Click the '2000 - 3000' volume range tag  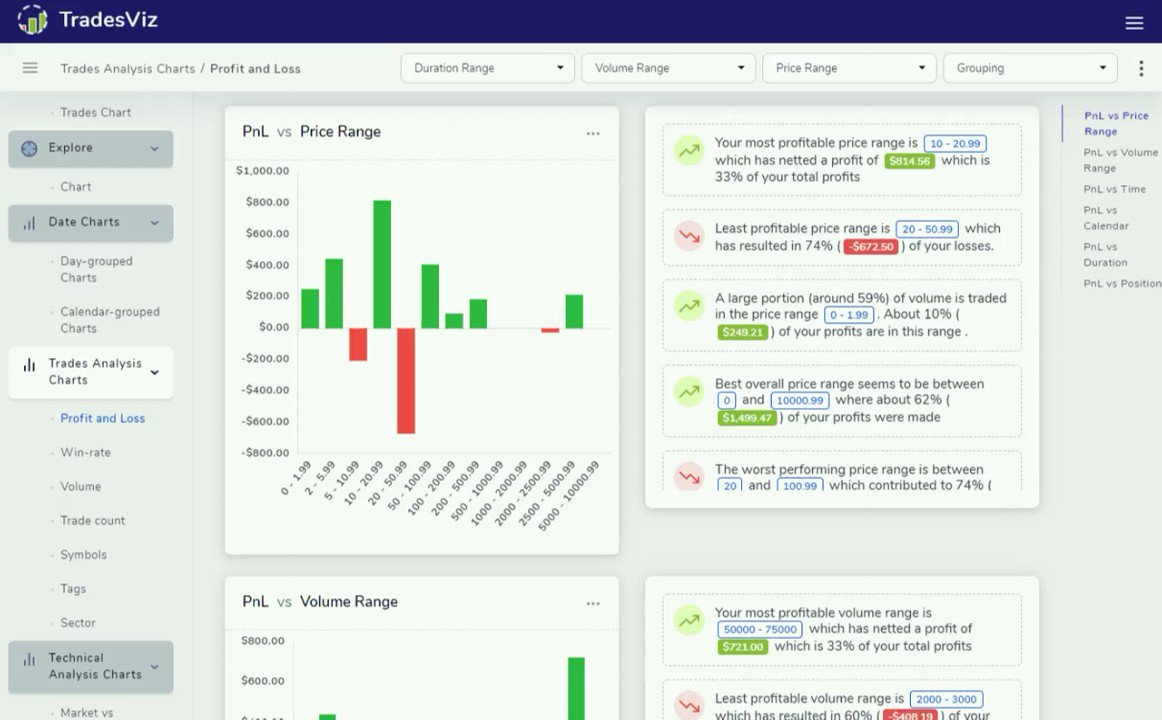coord(946,699)
